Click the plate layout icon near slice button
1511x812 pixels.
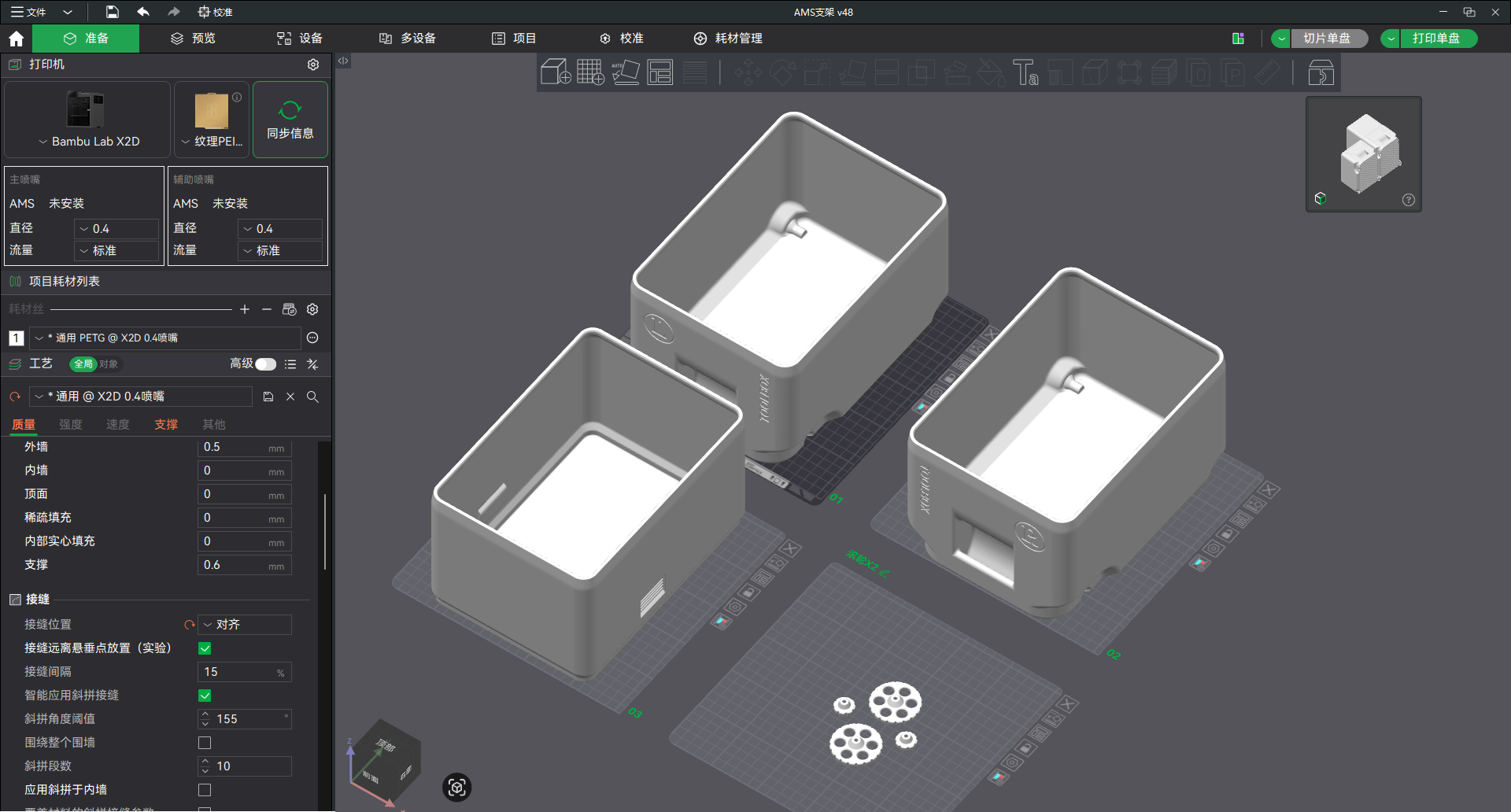(1238, 39)
